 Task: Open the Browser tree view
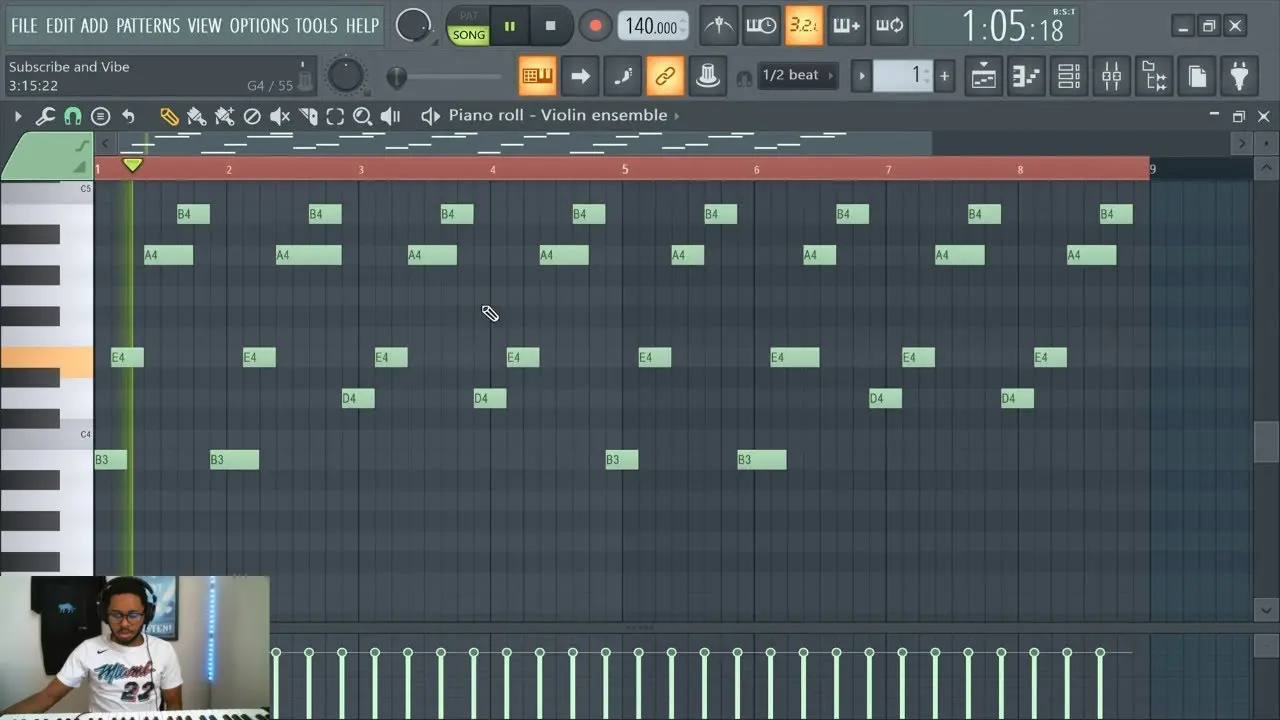click(x=1155, y=76)
